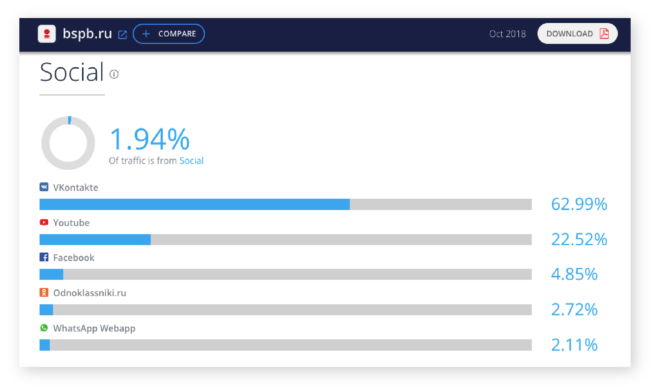Click the plus icon in Compare button
The height and width of the screenshot is (389, 651).
tap(146, 34)
